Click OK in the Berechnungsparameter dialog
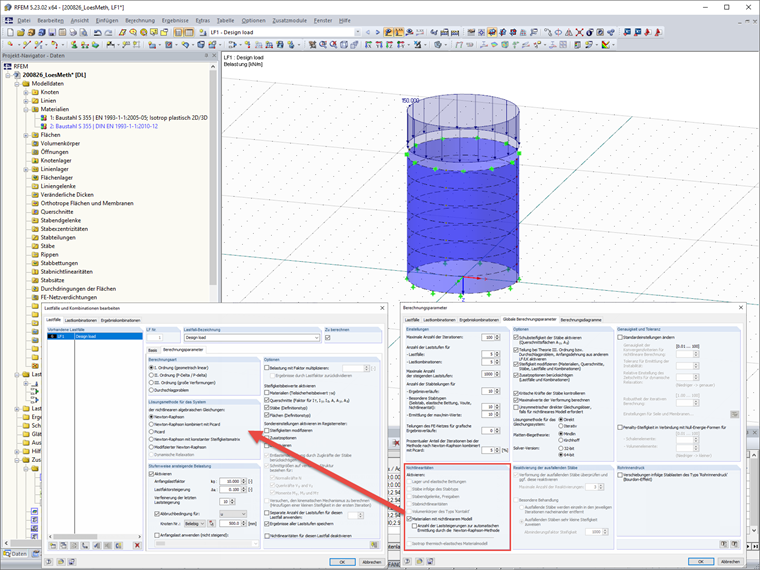The width and height of the screenshot is (760, 570). coord(702,562)
